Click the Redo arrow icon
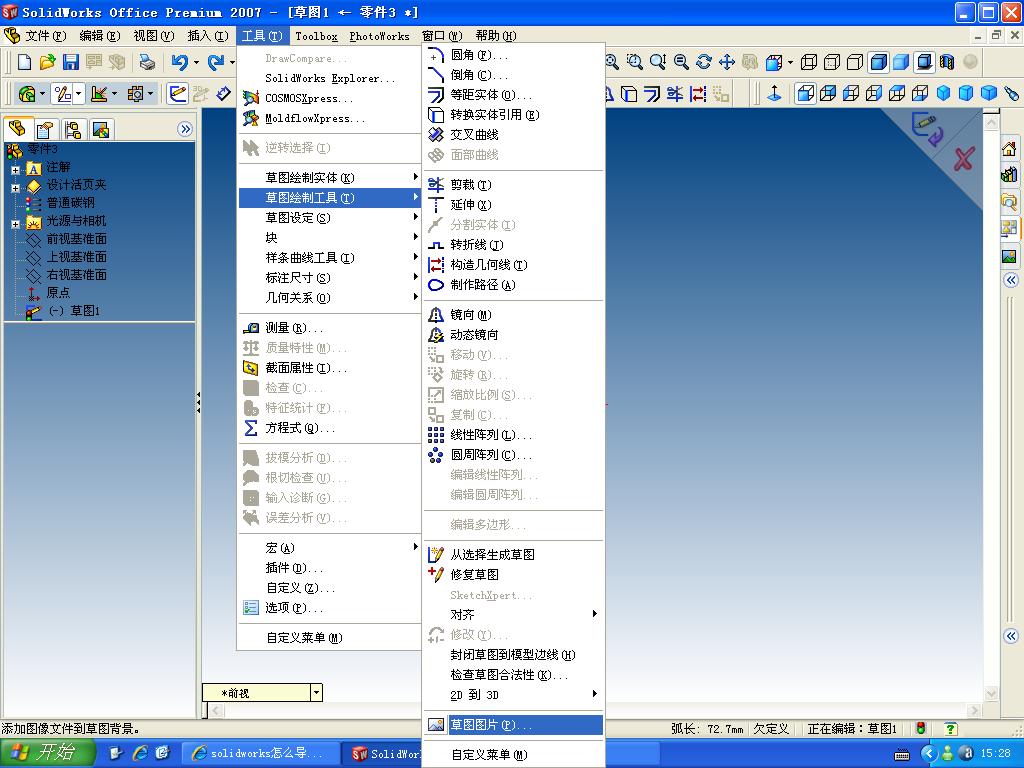This screenshot has height=768, width=1024. tap(216, 62)
